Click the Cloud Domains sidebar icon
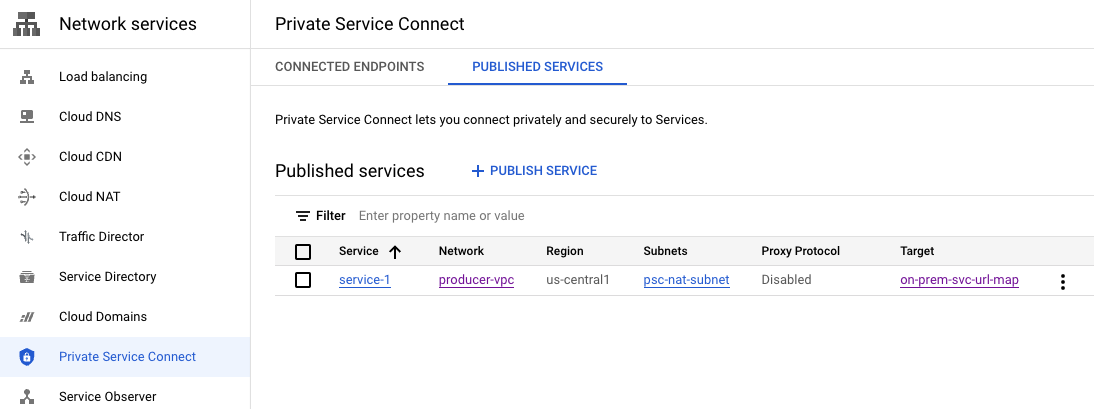This screenshot has width=1094, height=409. pos(27,317)
